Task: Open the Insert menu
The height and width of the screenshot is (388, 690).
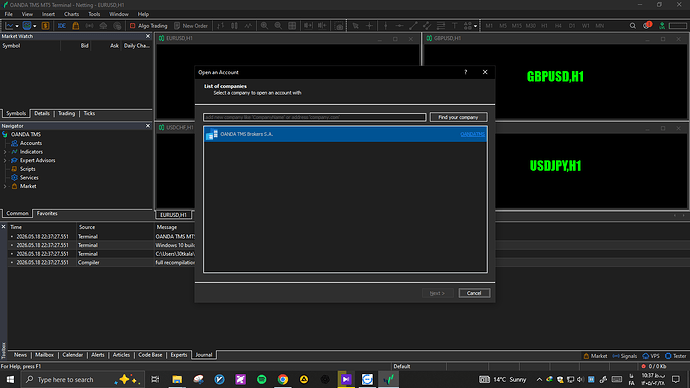Action: click(x=48, y=14)
